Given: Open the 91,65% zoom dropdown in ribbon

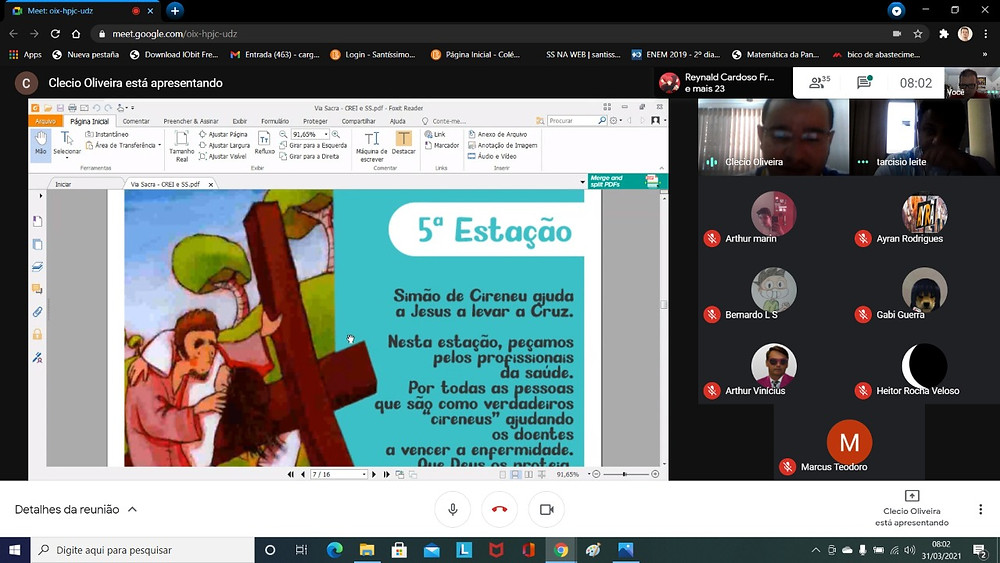Looking at the screenshot, I should click(x=326, y=135).
